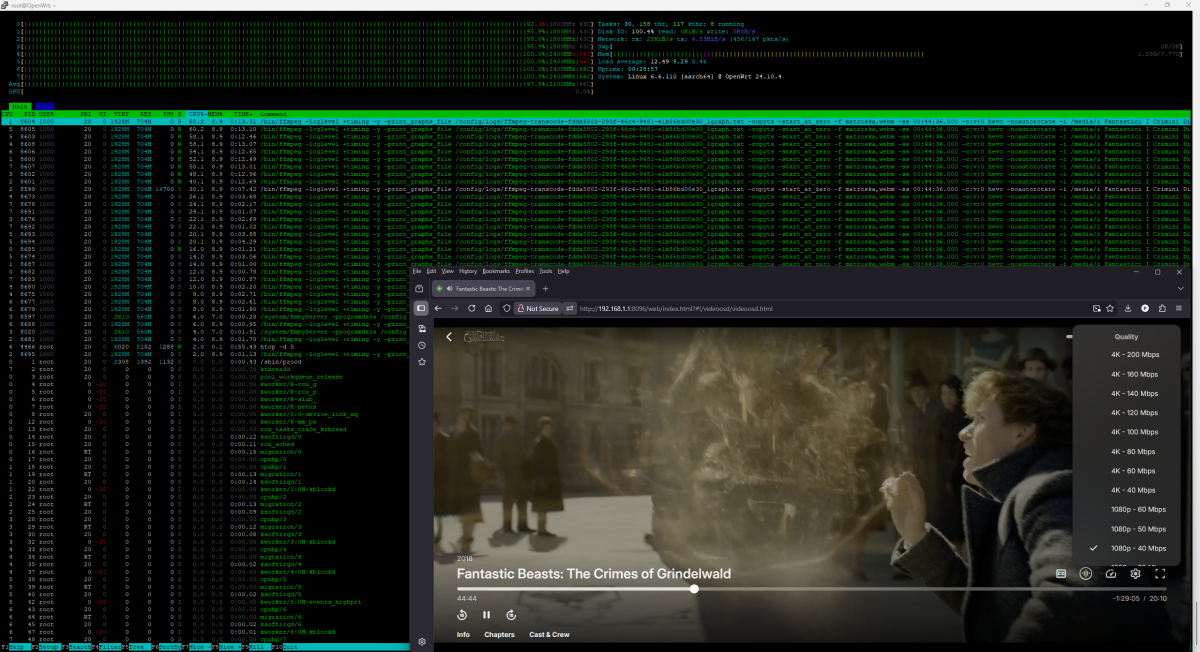Pause the movie playback
Screen dimensions: 1200x652
coord(486,615)
